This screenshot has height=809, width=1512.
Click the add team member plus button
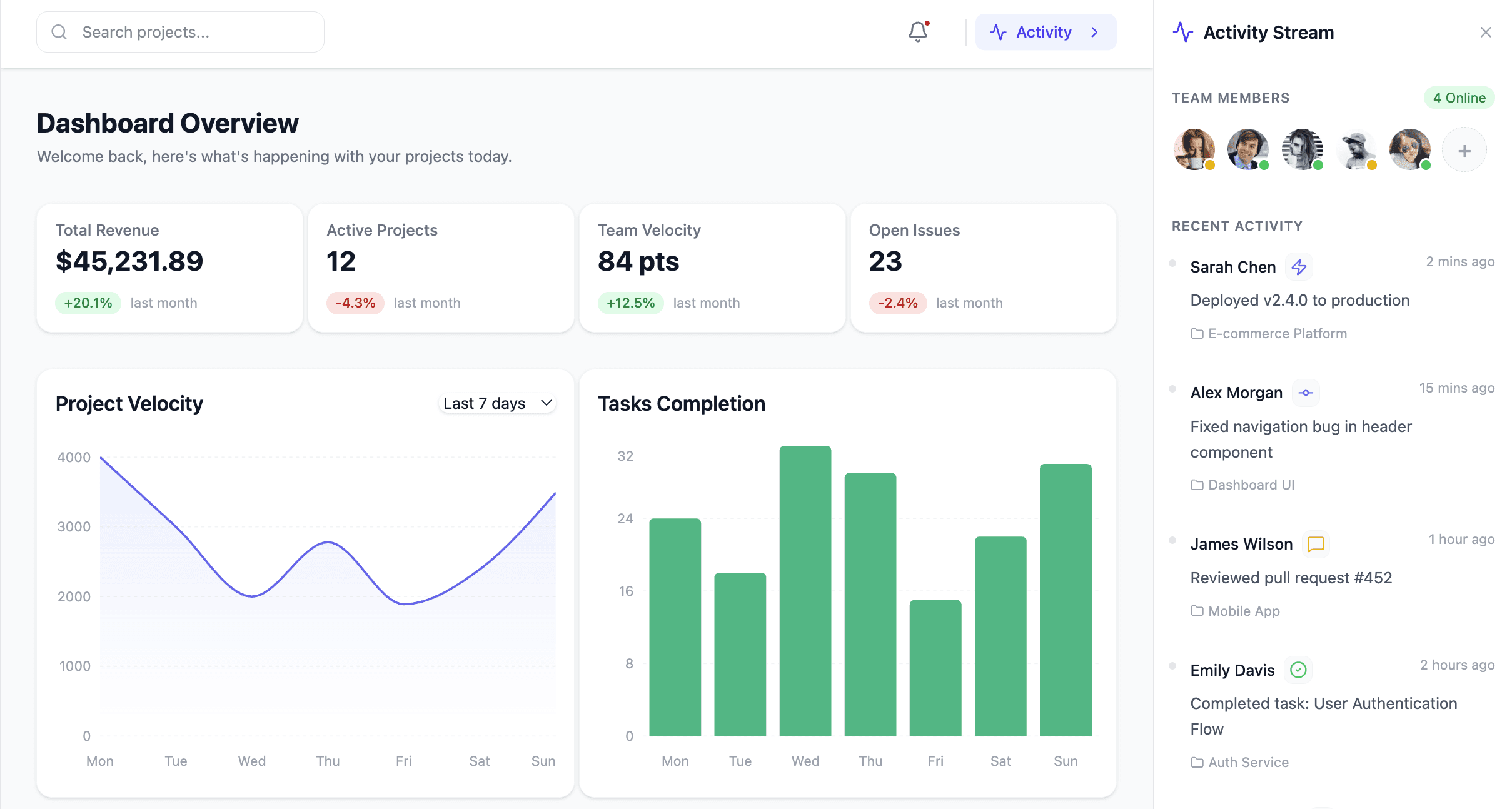(1464, 151)
